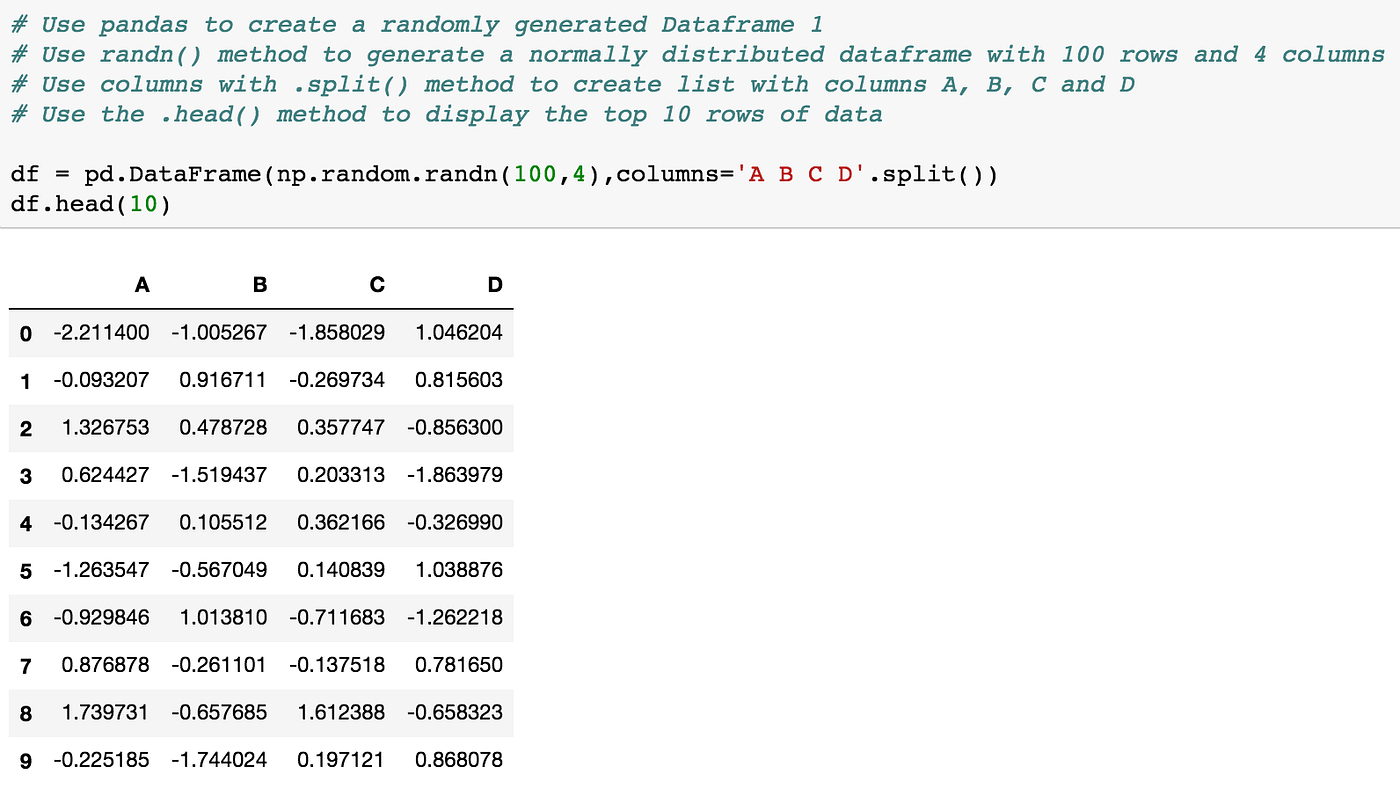Select row index 0 in the table
The height and width of the screenshot is (790, 1400).
[26, 333]
